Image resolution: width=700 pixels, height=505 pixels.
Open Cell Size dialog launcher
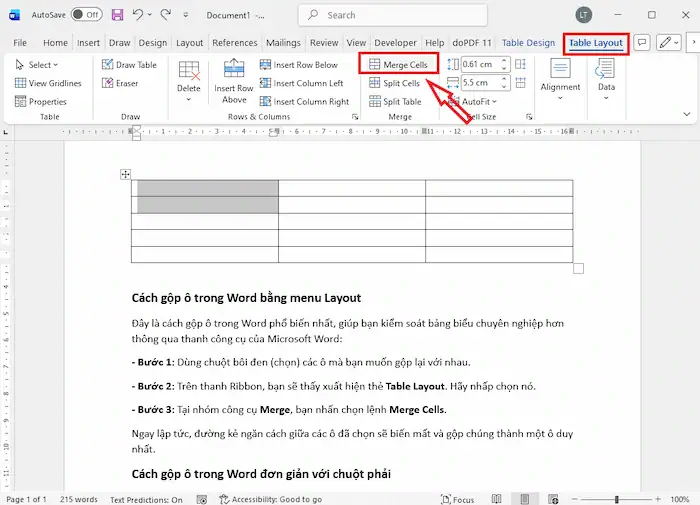click(529, 117)
